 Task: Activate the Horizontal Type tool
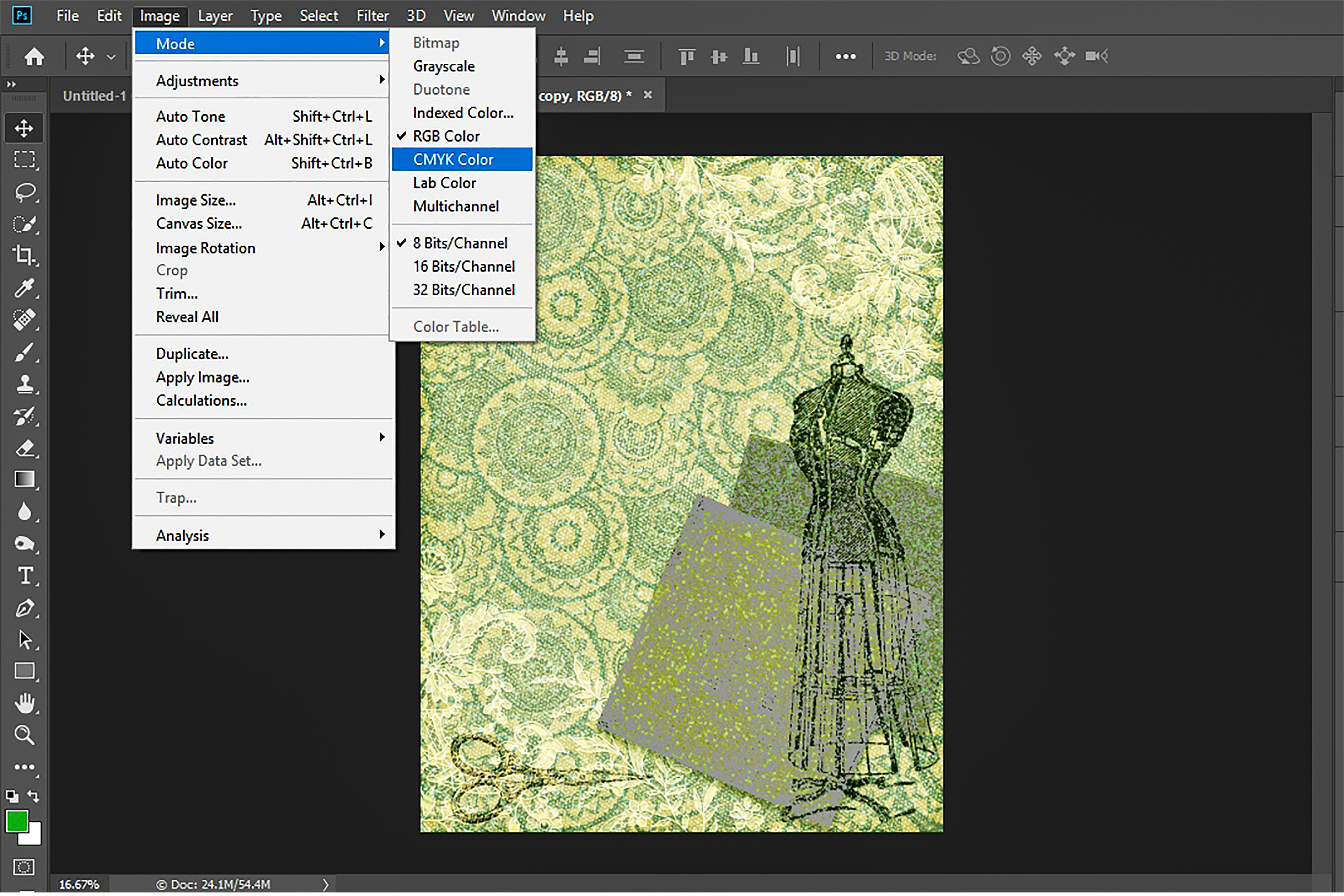24,576
